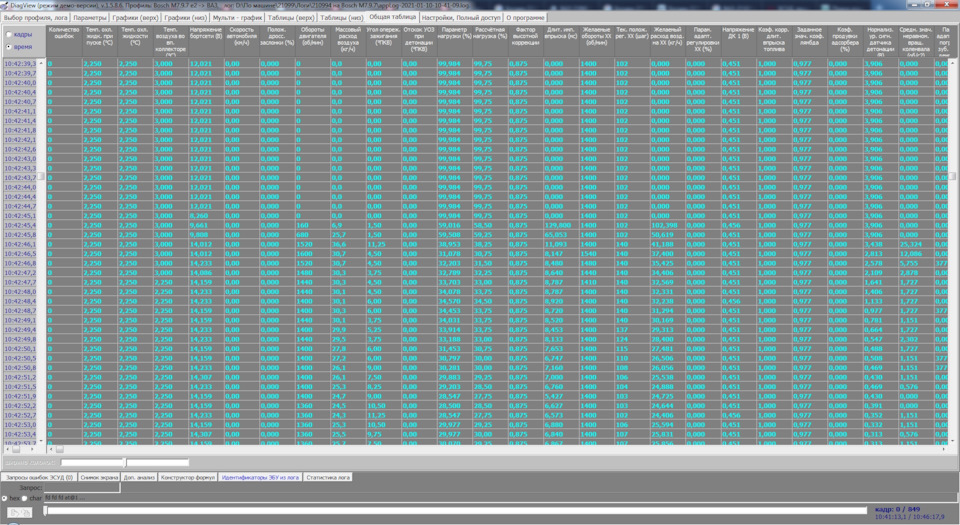This screenshot has width=960, height=525.
Task: Open the 'Графики (низ)' tab
Action: pos(186,18)
